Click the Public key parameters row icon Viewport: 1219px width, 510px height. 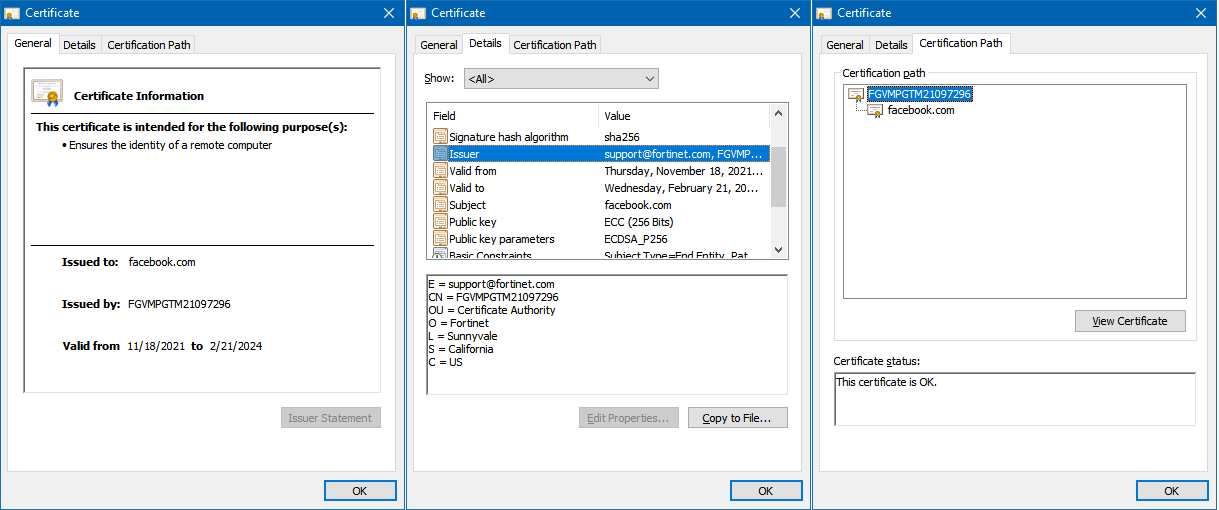click(440, 239)
